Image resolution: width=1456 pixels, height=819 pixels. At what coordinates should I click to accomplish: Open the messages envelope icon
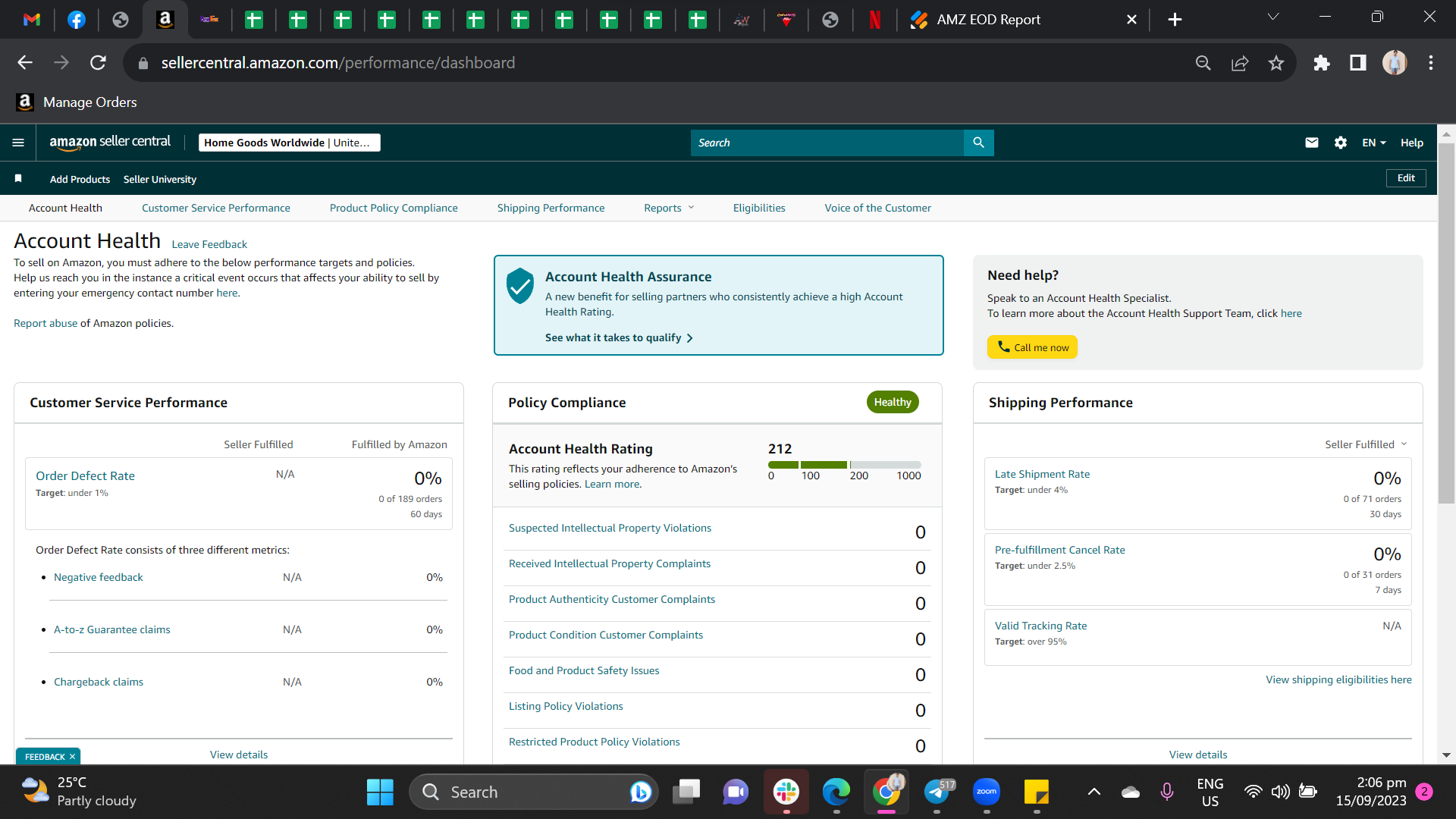click(1311, 143)
